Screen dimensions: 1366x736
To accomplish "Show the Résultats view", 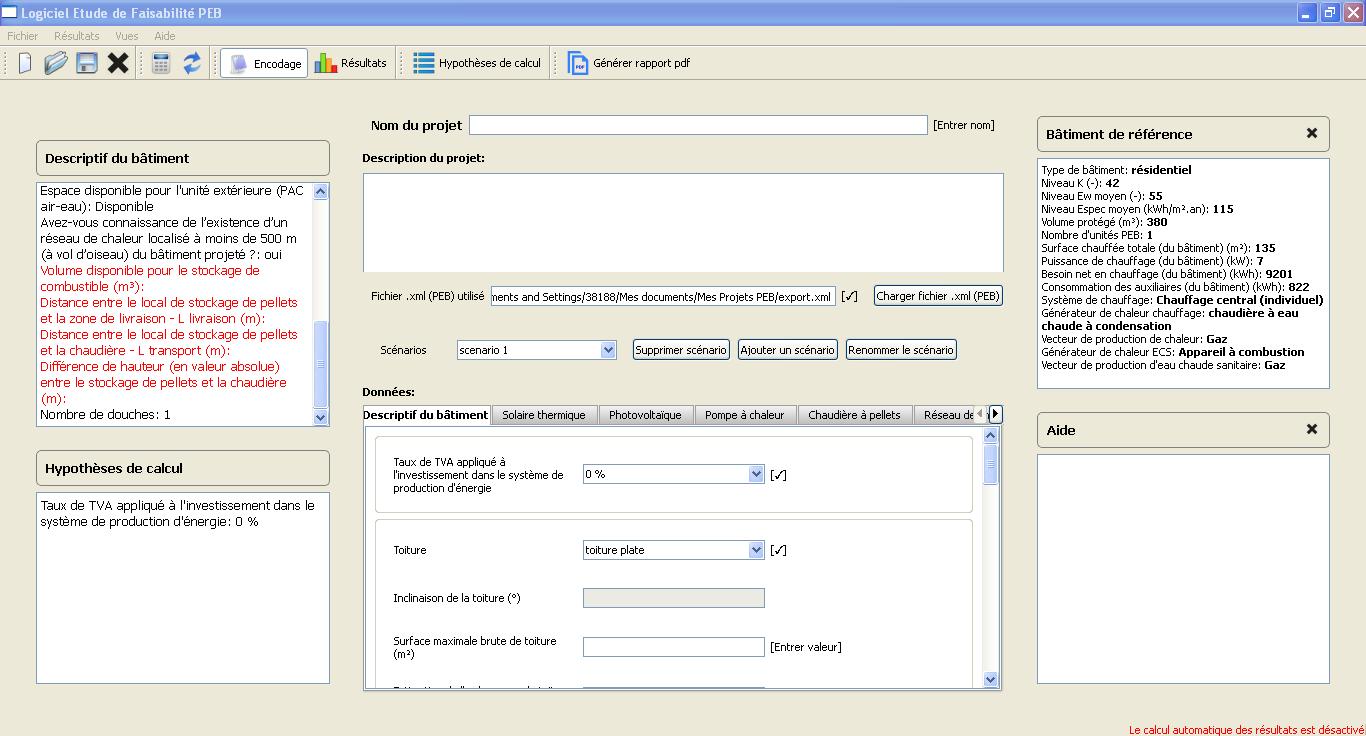I will click(350, 63).
